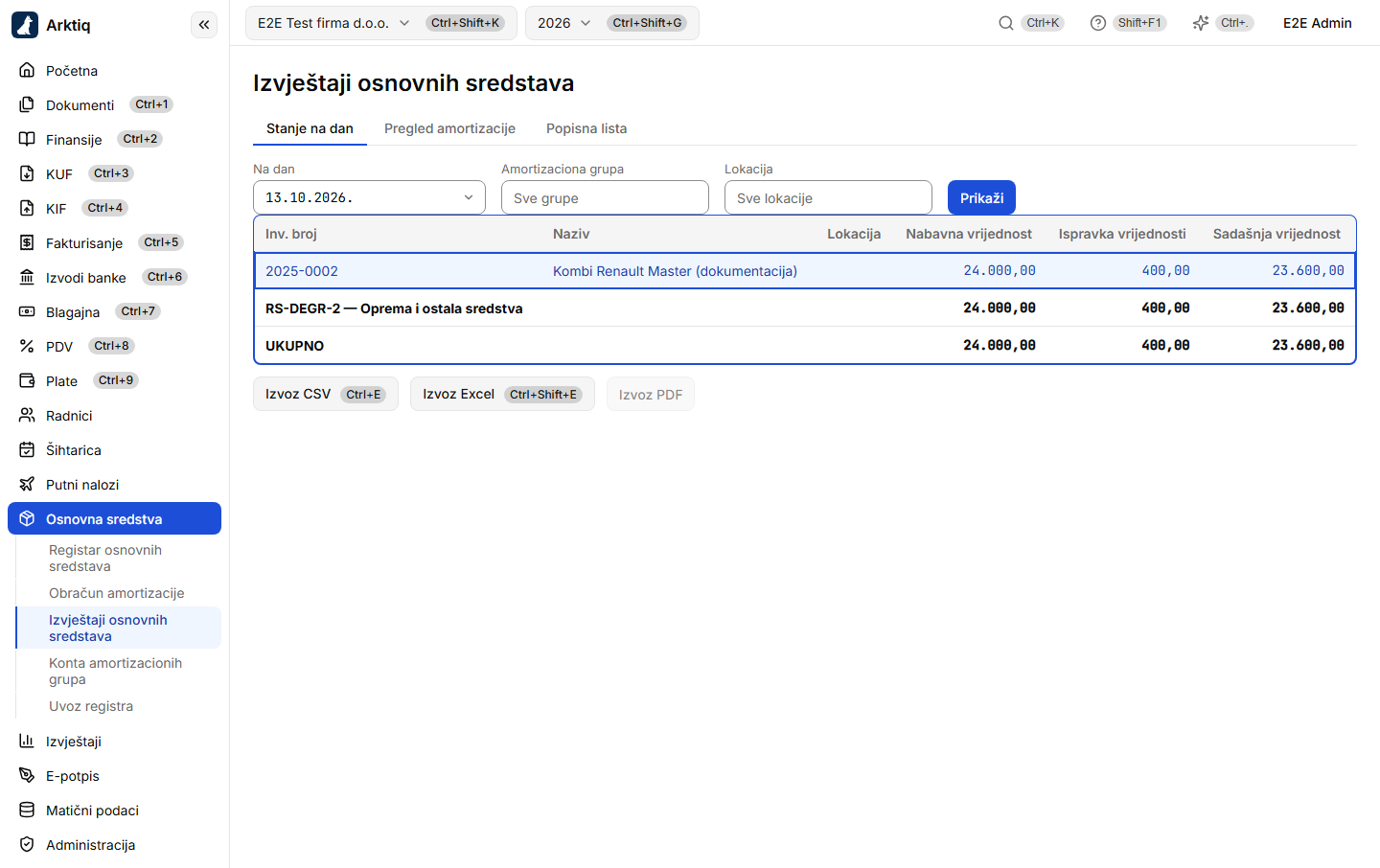Open Administracija in sidebar
Screen dimensions: 1380x868
[x=114, y=845]
